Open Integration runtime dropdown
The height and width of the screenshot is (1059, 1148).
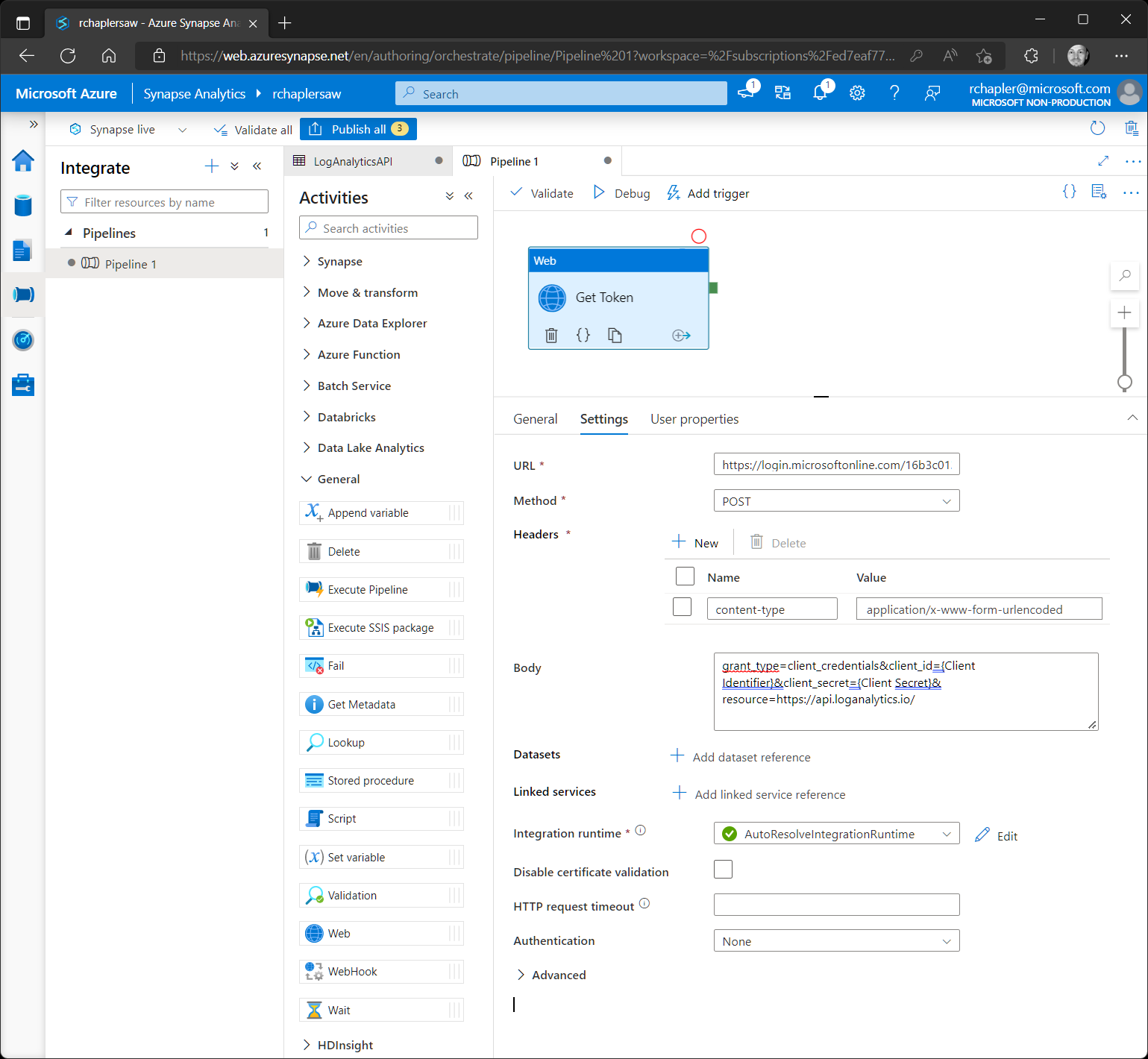[x=836, y=834]
